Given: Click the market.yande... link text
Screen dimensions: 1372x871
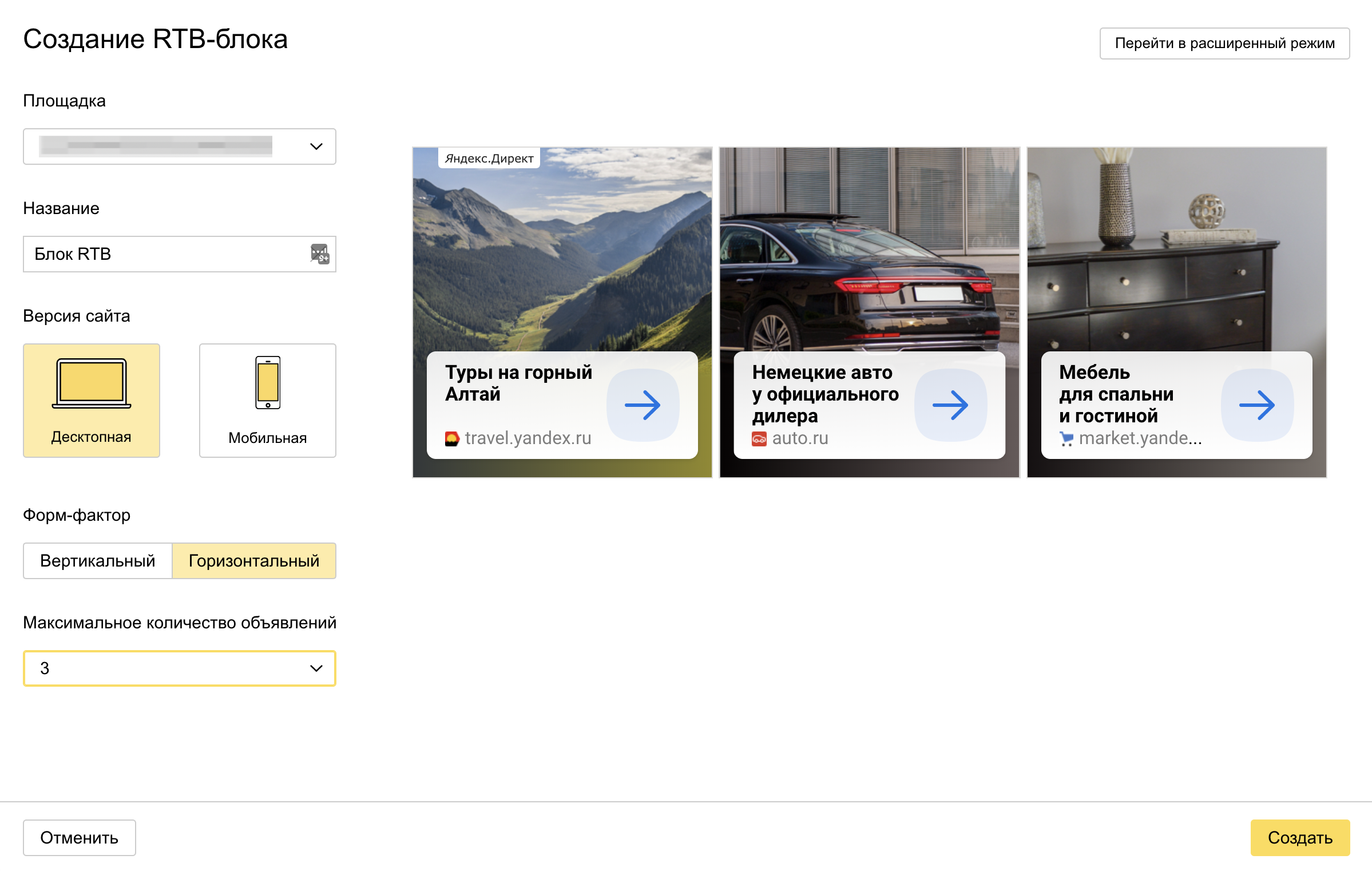Looking at the screenshot, I should tap(1140, 438).
